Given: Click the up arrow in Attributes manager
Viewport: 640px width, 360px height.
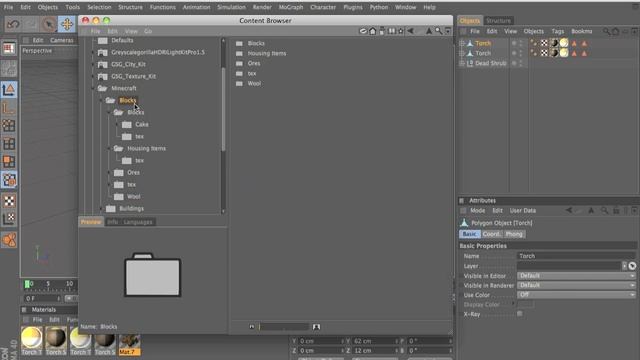Looking at the screenshot, I should tap(591, 211).
